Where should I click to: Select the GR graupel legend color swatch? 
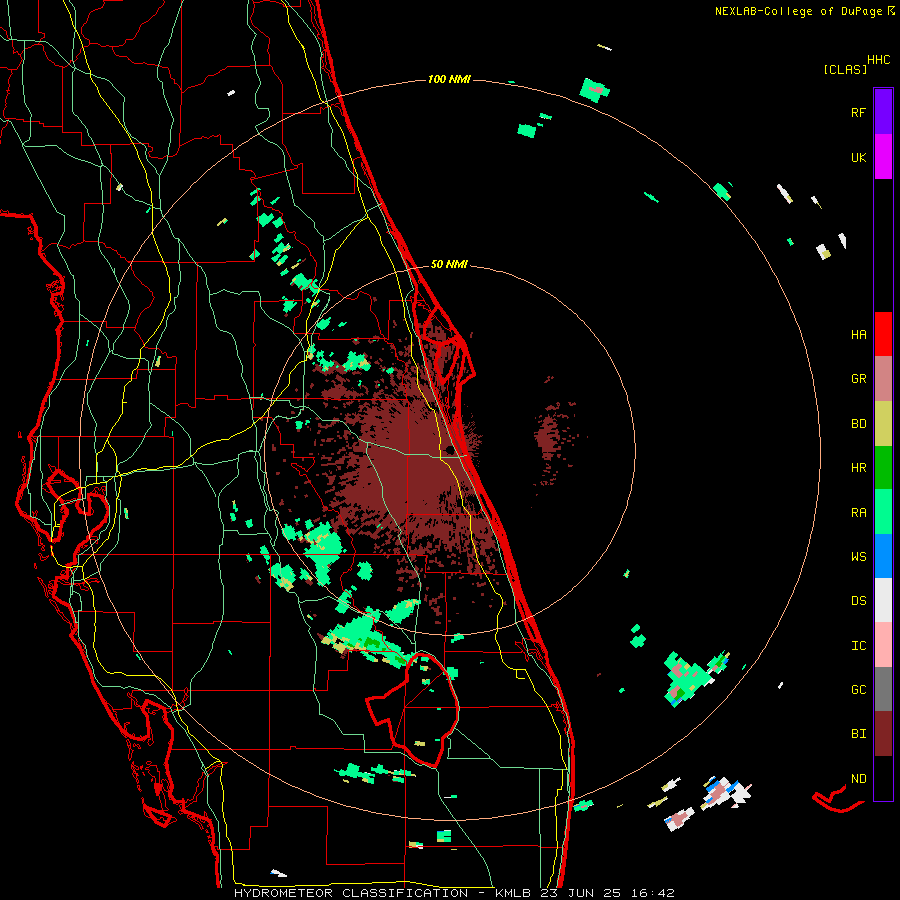click(x=883, y=379)
